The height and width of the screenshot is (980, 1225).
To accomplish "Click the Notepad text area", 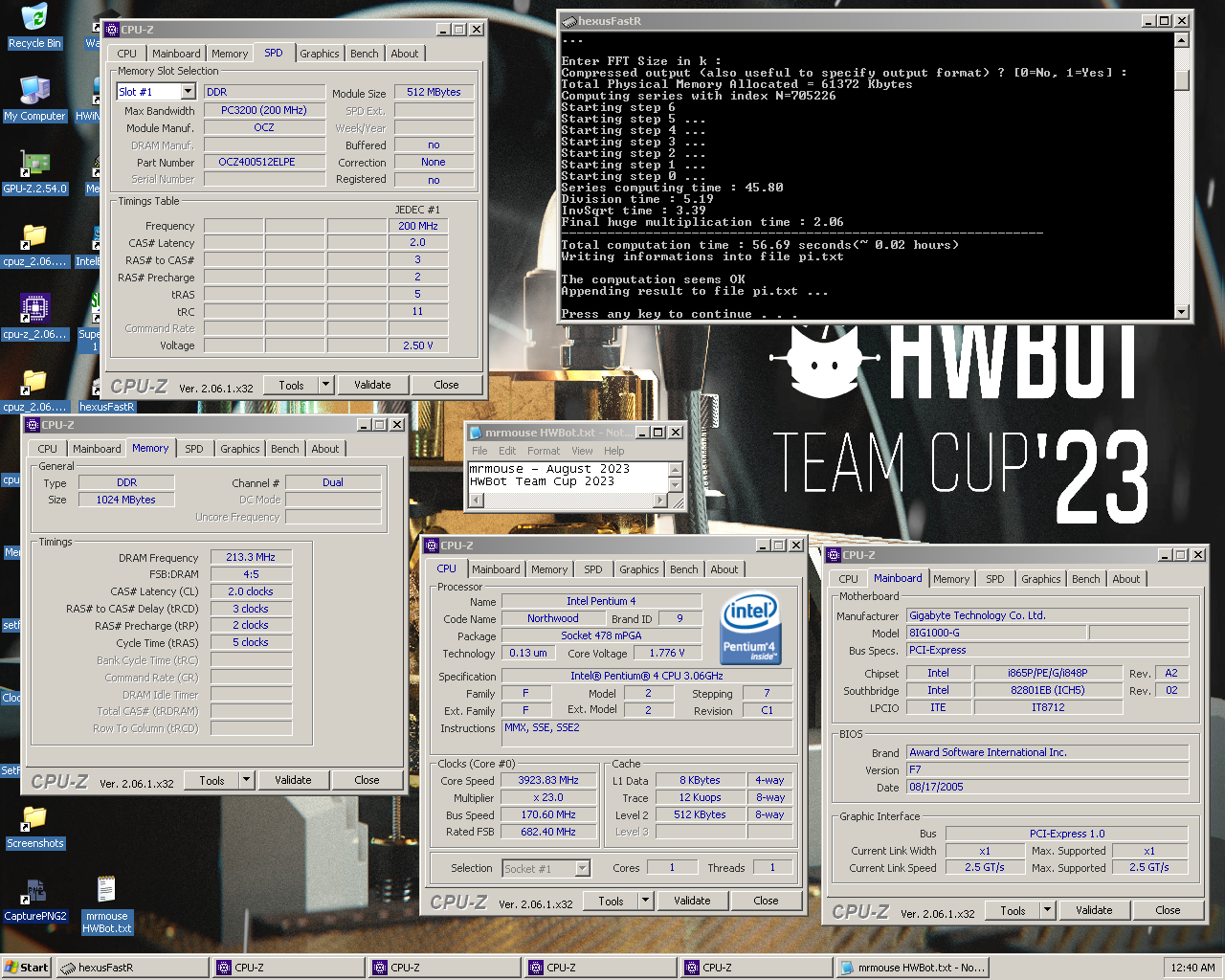I will pos(567,477).
